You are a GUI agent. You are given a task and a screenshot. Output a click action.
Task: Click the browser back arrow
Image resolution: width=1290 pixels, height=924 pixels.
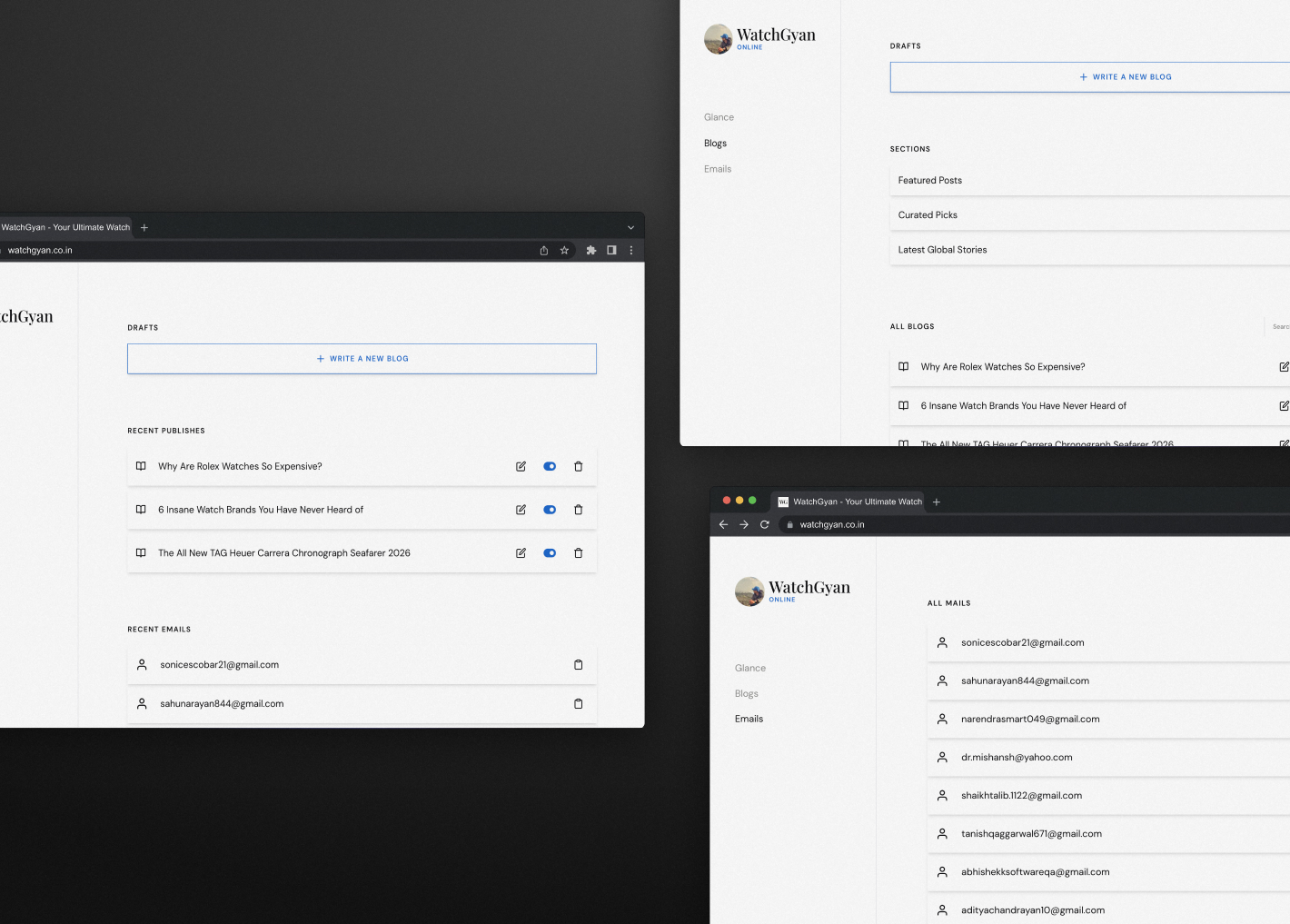(723, 524)
